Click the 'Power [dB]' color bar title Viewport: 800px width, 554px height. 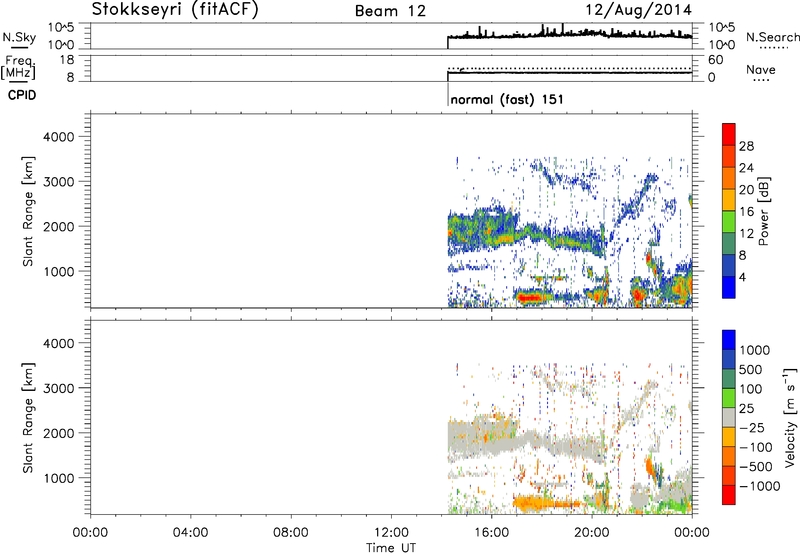pos(763,211)
